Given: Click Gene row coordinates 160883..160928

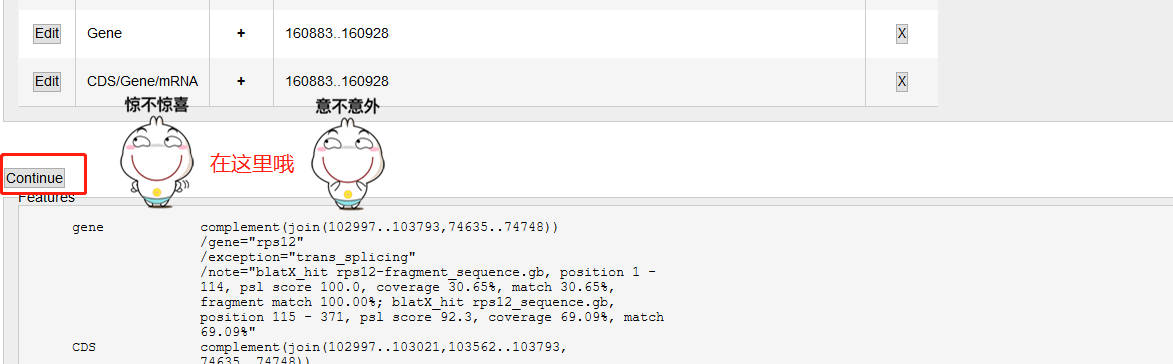Looking at the screenshot, I should coord(337,34).
